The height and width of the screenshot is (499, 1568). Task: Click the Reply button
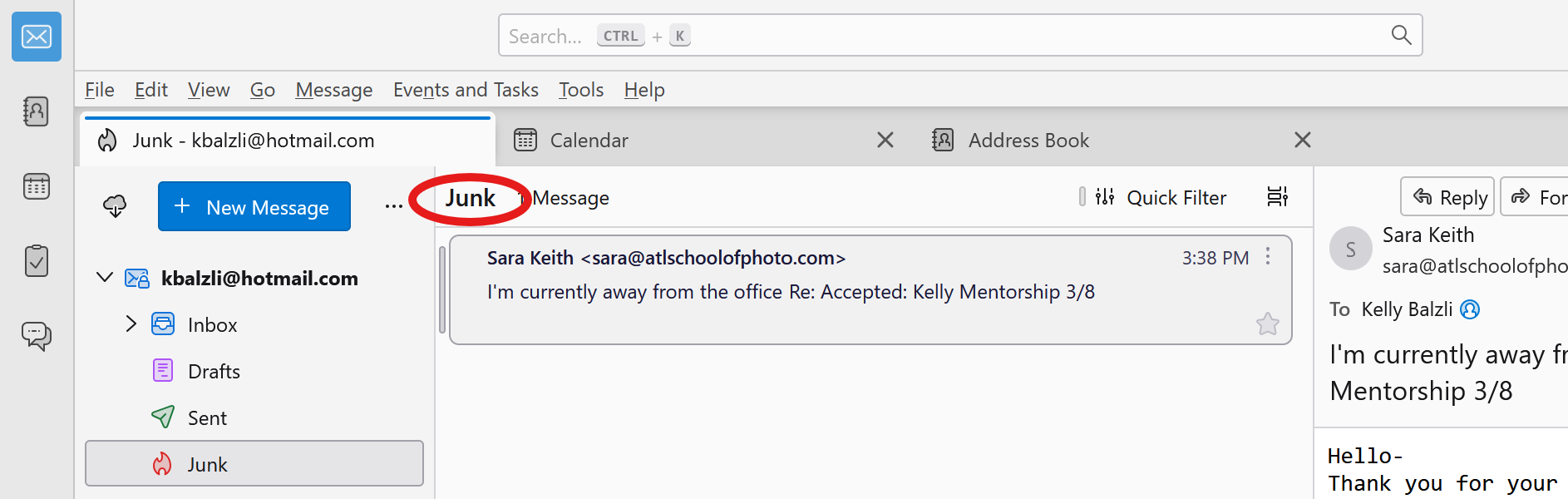(1447, 197)
